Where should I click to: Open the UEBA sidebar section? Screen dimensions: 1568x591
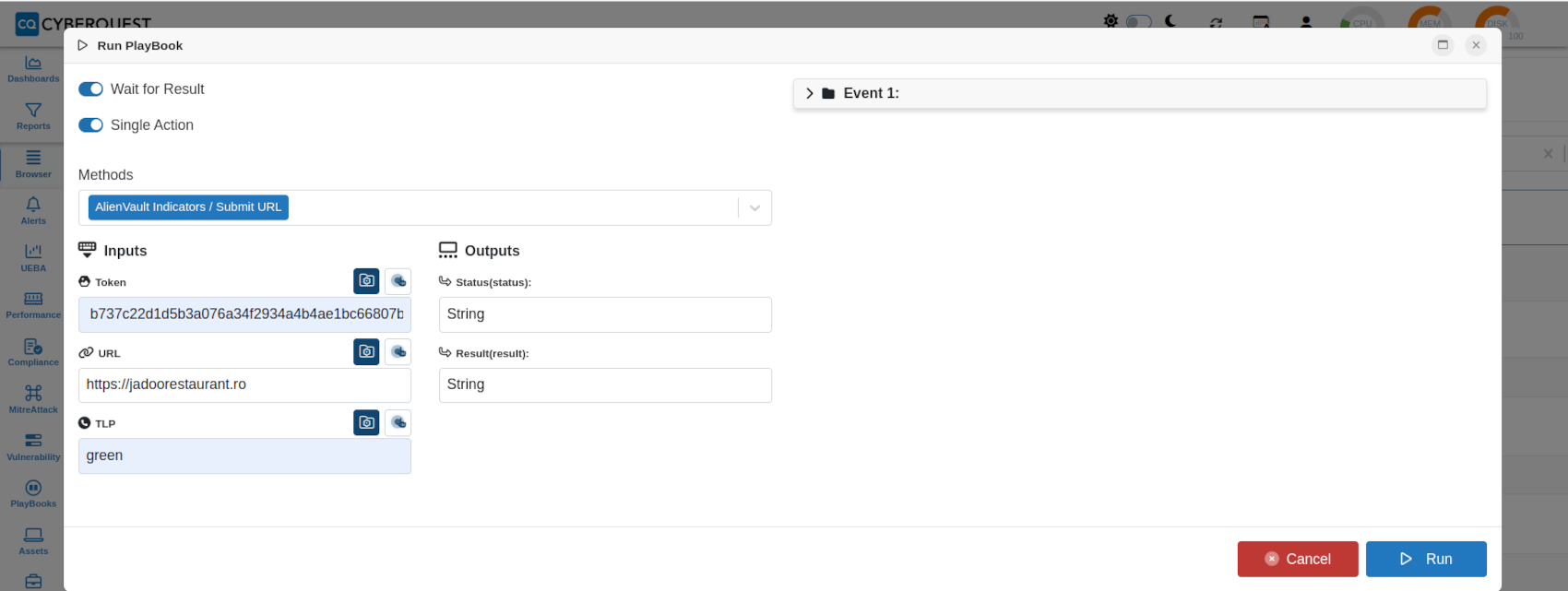pos(33,258)
